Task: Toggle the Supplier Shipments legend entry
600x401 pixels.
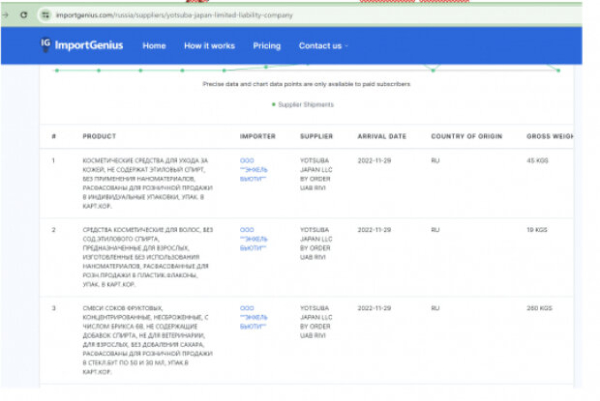Action: coord(303,104)
